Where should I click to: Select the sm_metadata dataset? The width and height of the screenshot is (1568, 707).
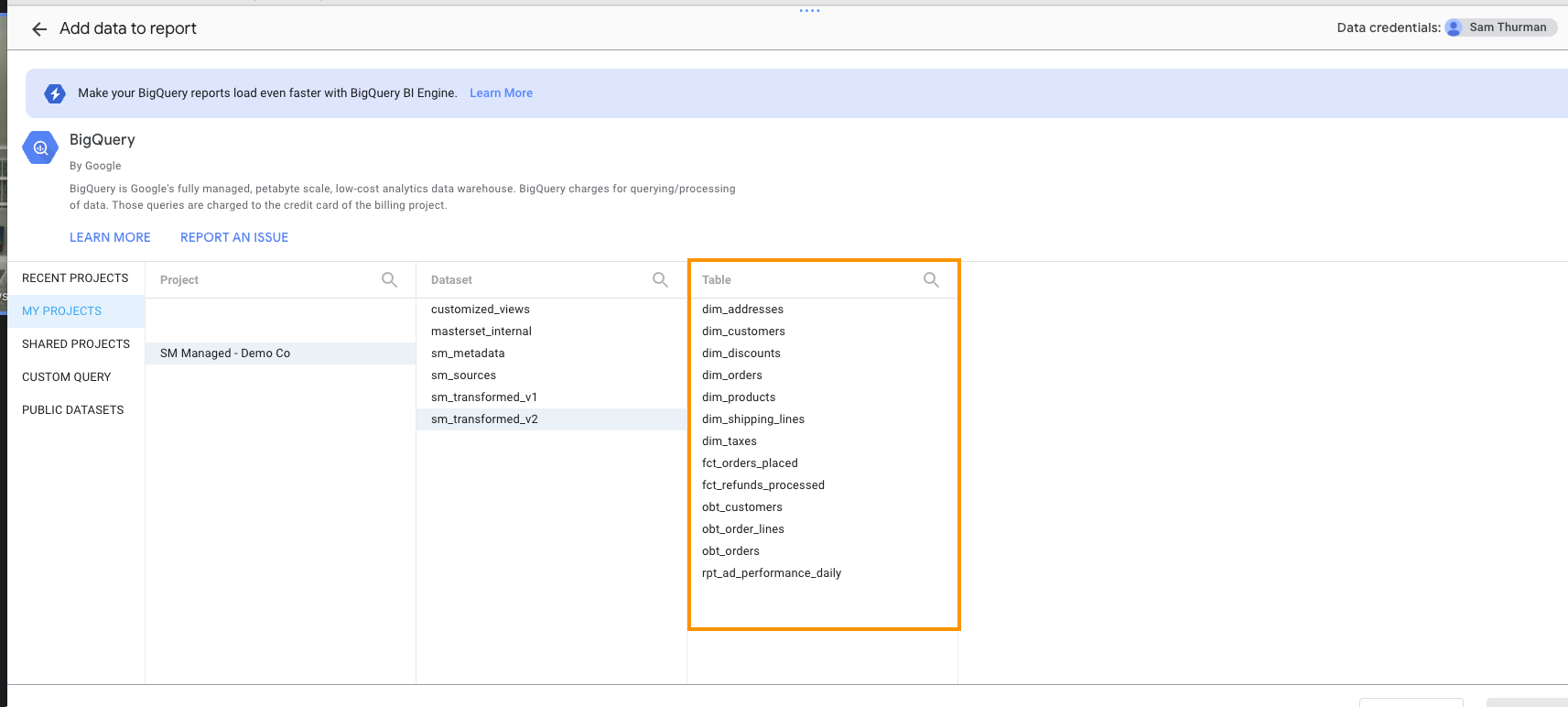[551, 353]
